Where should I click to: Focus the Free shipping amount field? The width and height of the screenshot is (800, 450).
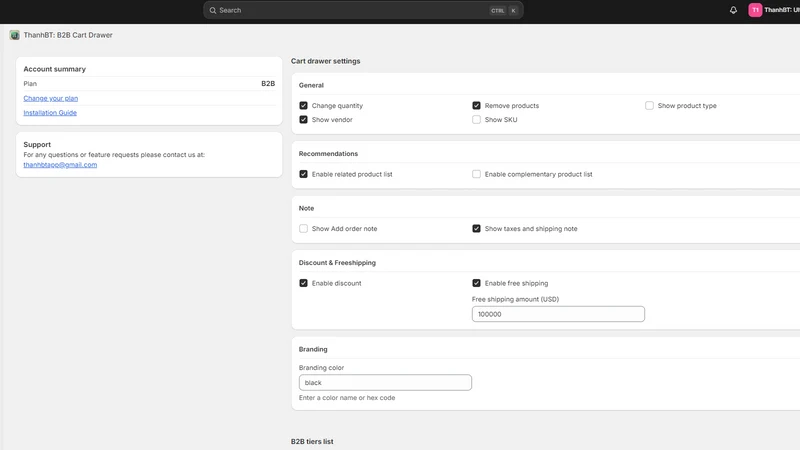[558, 314]
